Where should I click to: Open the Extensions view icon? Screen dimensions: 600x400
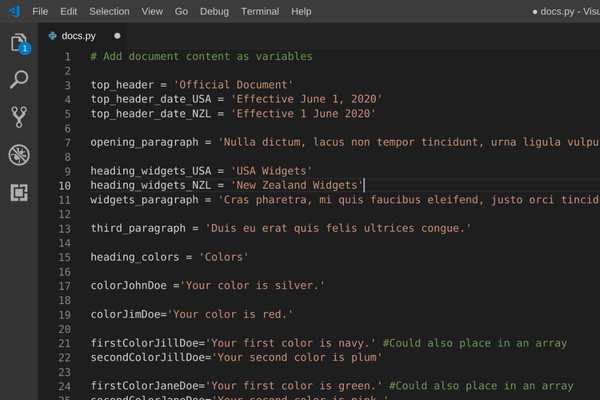point(19,192)
